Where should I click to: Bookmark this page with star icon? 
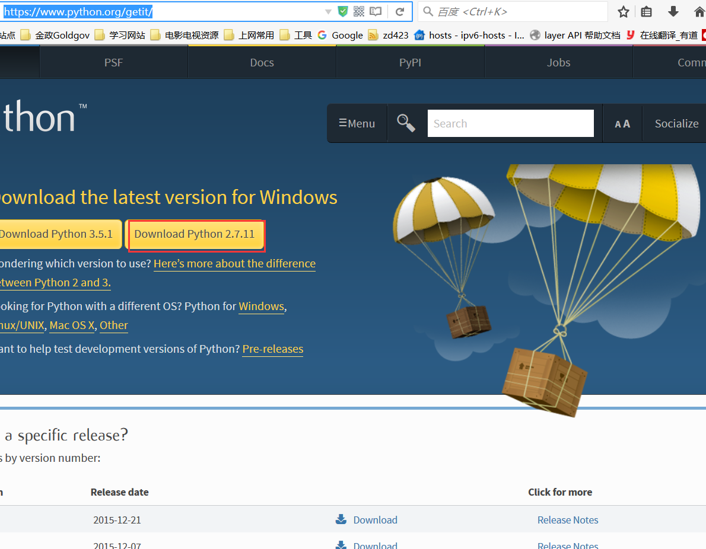(623, 12)
